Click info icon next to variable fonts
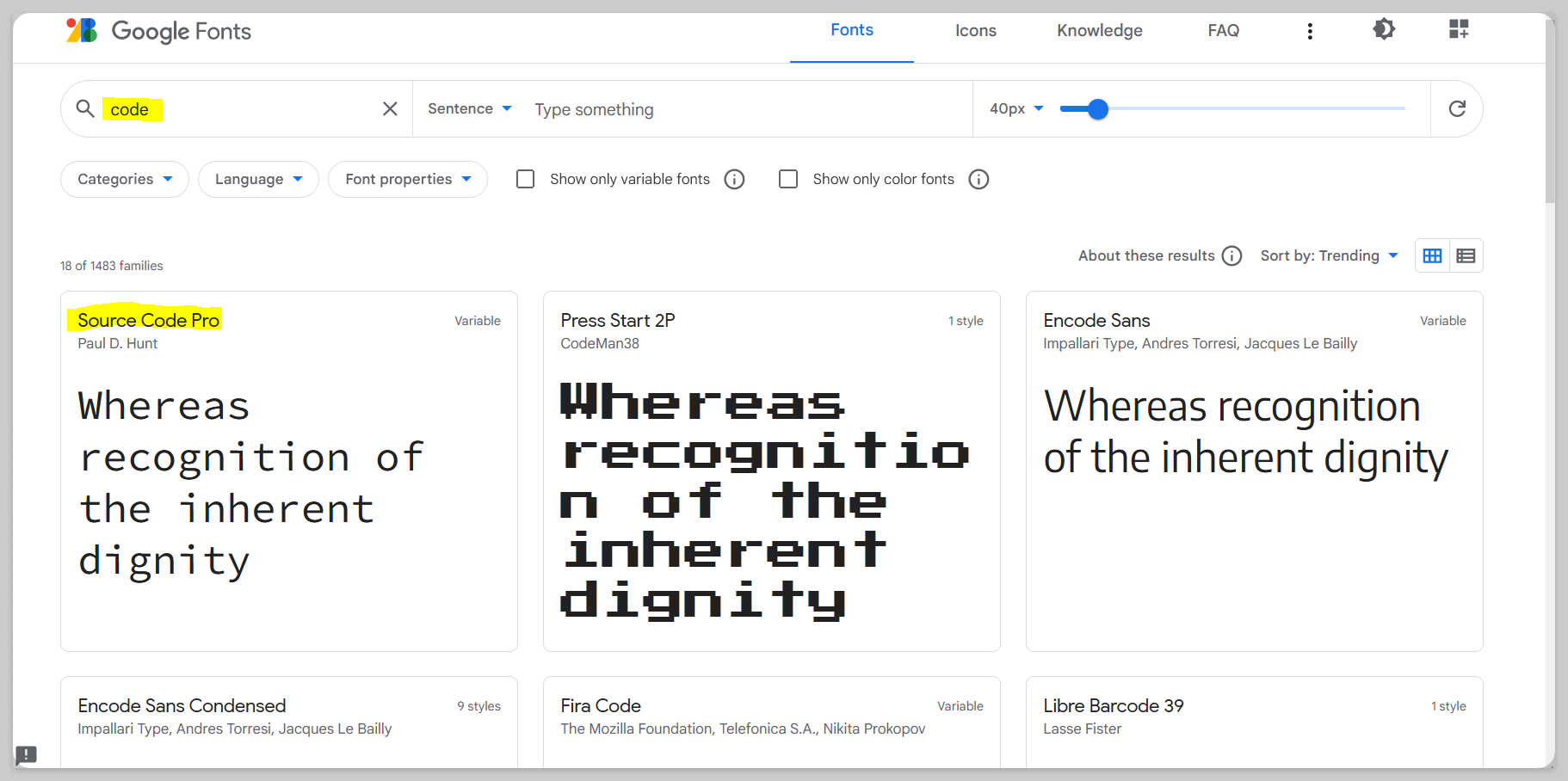Screen dimensions: 1568x781 (x=734, y=179)
